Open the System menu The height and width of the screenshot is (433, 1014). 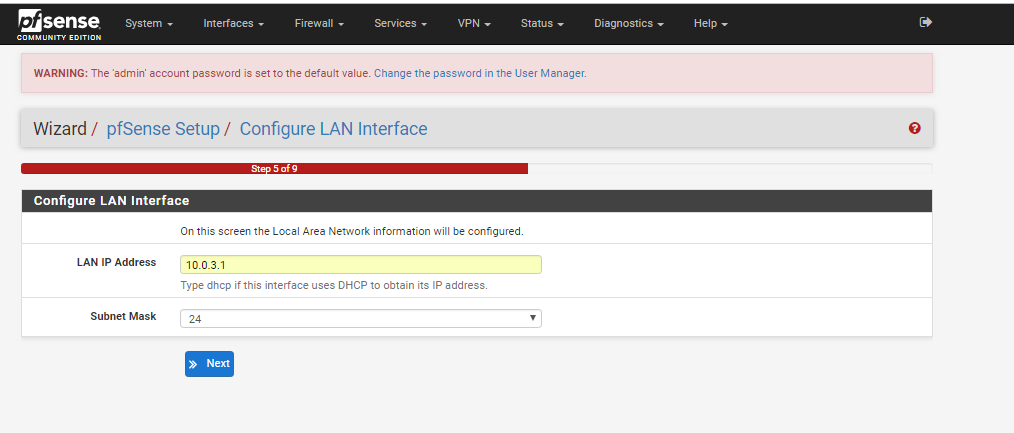tap(149, 23)
